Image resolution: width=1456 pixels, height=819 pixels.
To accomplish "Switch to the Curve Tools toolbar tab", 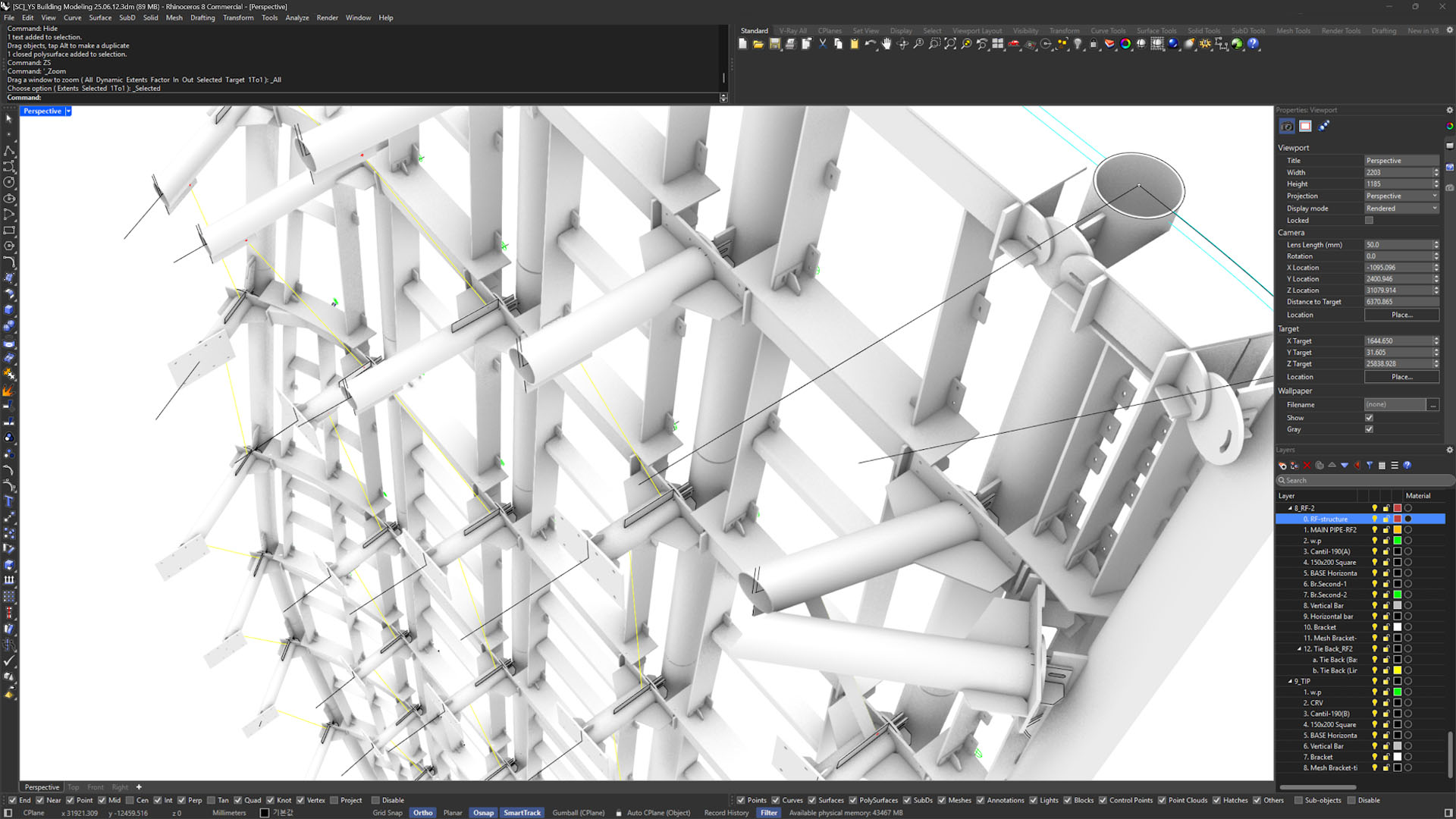I will (1107, 31).
